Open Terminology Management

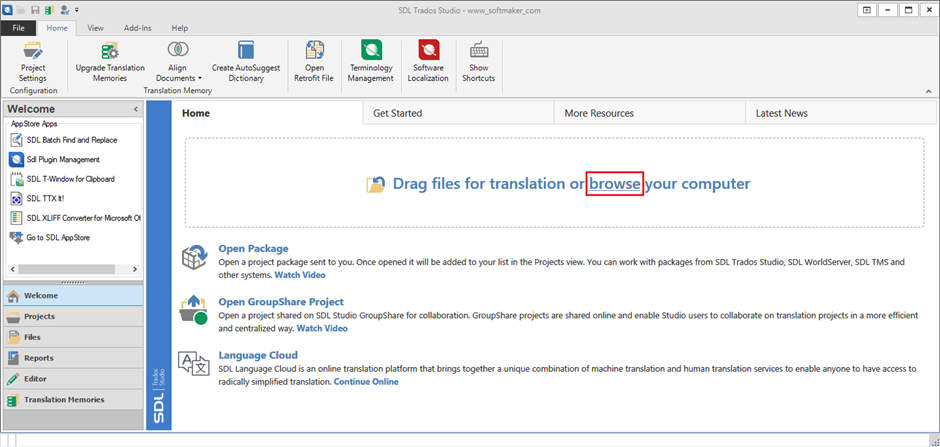pos(370,62)
